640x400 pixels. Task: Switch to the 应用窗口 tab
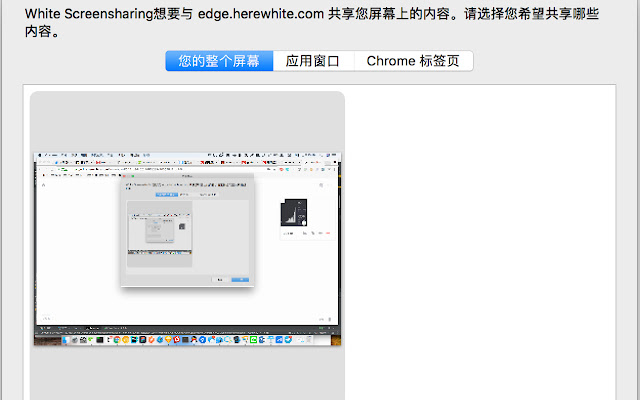313,61
